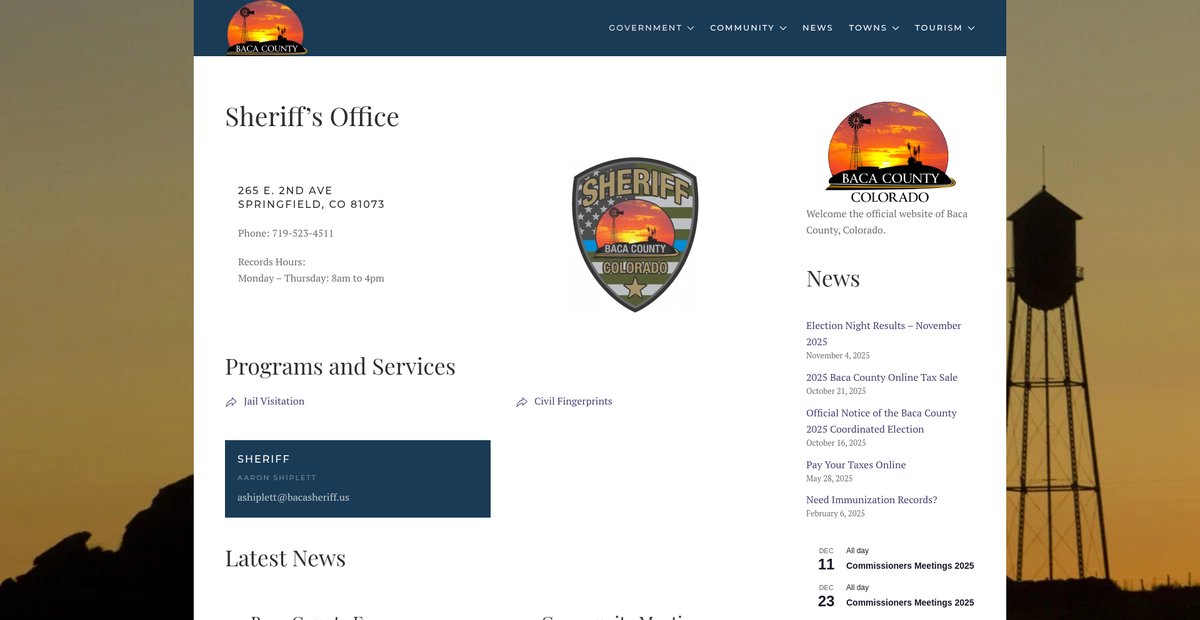Click the date November 4, 2025
Viewport: 1200px width, 620px height.
click(838, 356)
